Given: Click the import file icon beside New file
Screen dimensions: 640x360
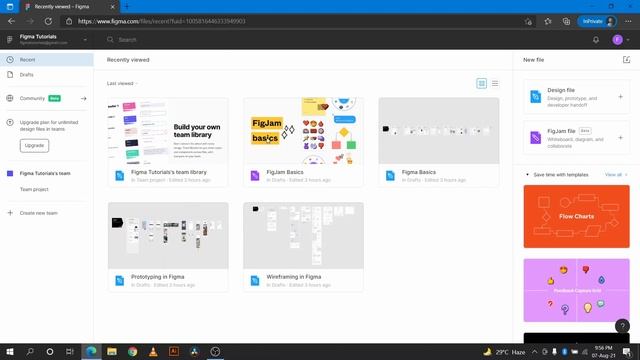Looking at the screenshot, I should pos(626,60).
